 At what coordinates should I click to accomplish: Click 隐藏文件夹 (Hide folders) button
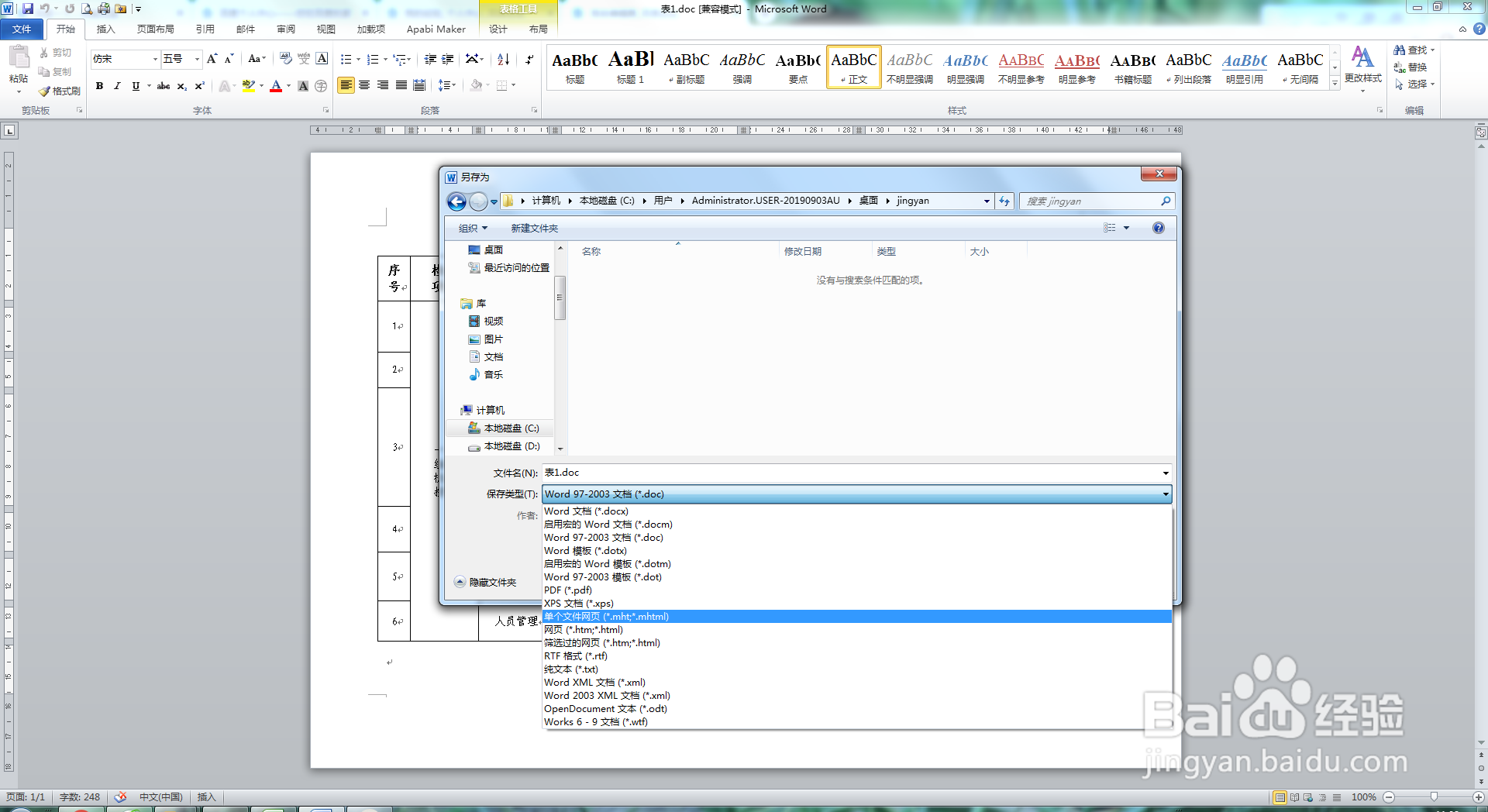coord(486,582)
